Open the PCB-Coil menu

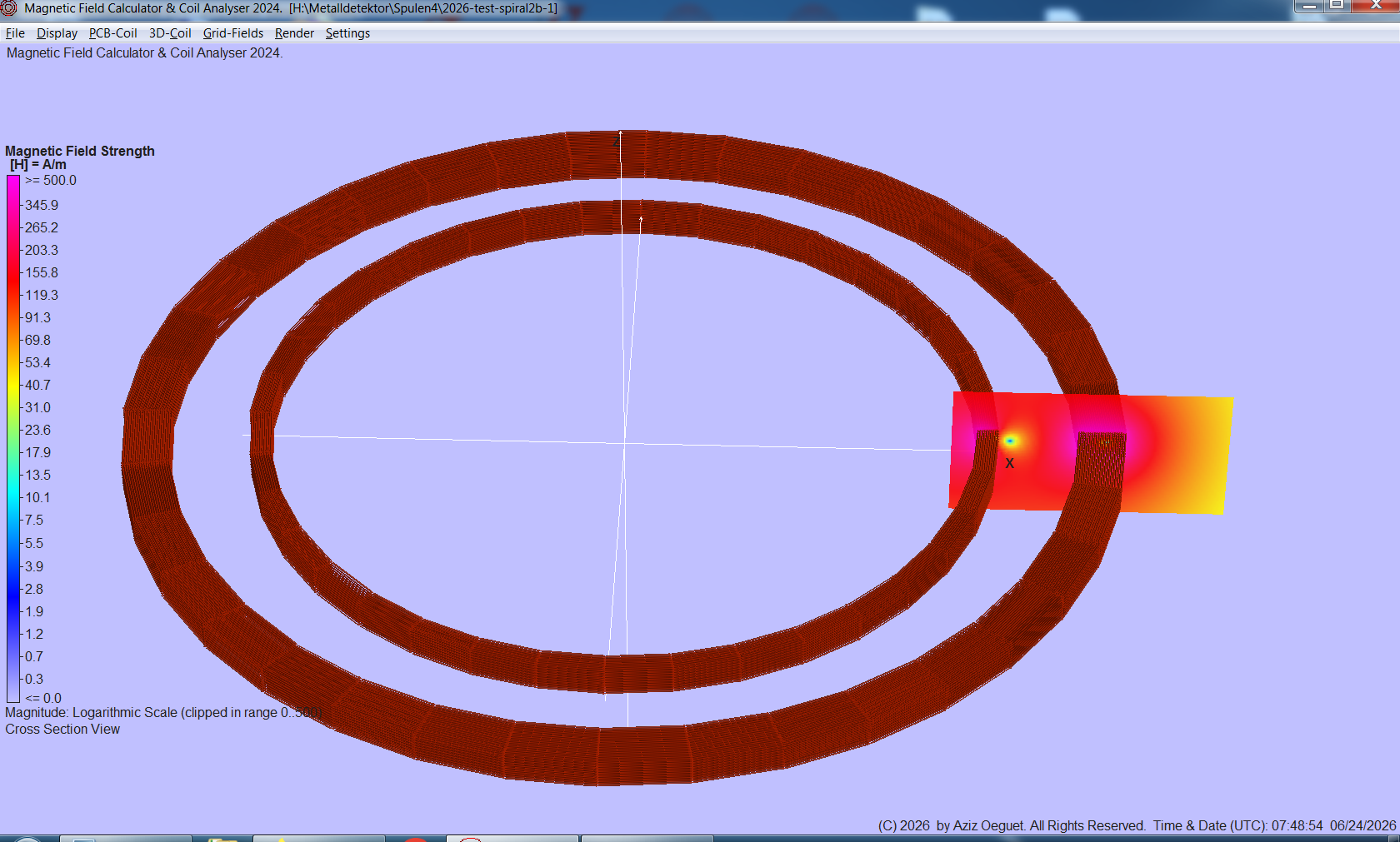click(x=112, y=33)
